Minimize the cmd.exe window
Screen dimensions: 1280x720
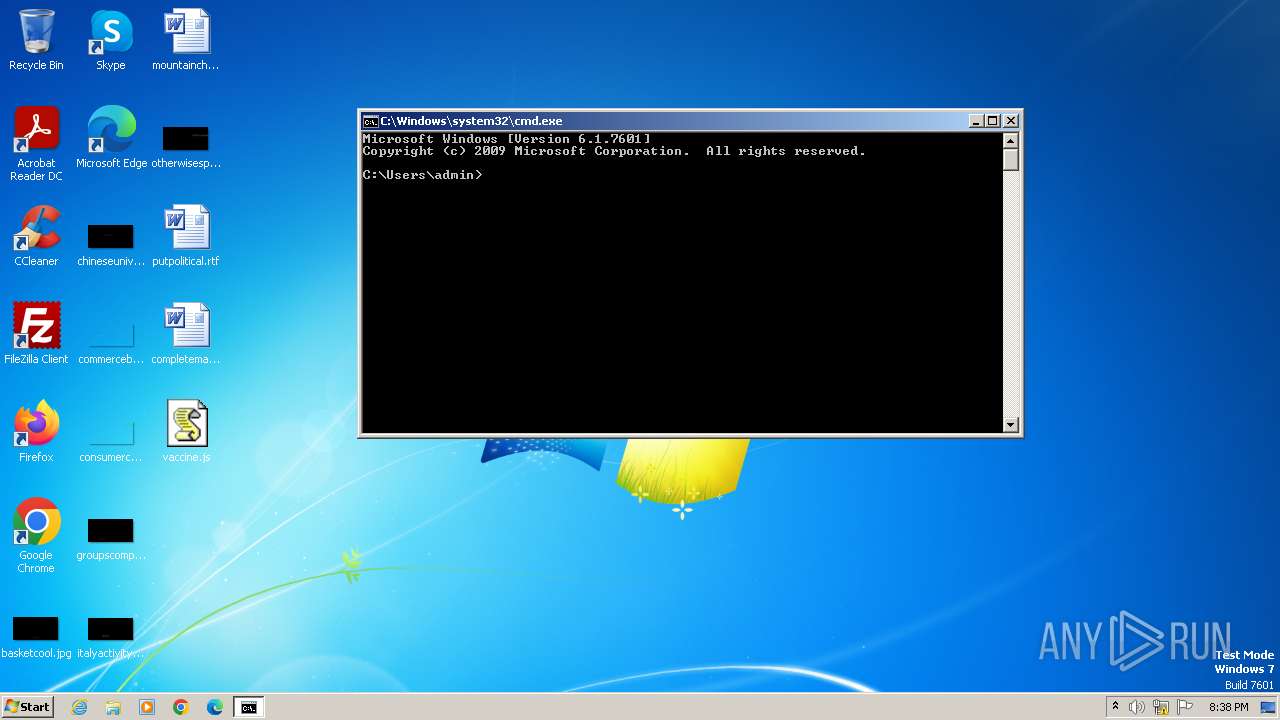[x=976, y=121]
